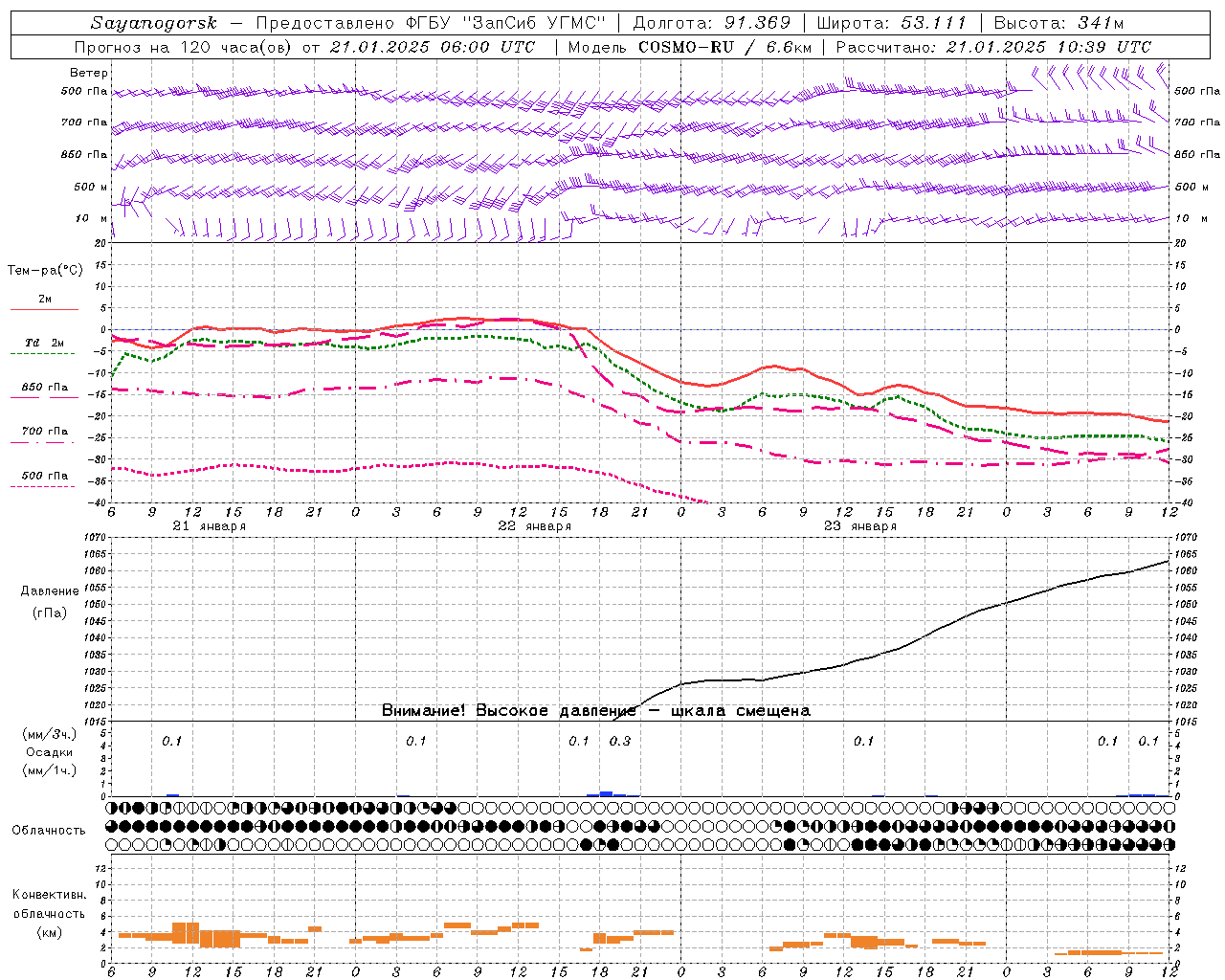The height and width of the screenshot is (980, 1225).
Task: Click the '(мм/3ч.)' precipitation unit label
Action: [x=50, y=735]
